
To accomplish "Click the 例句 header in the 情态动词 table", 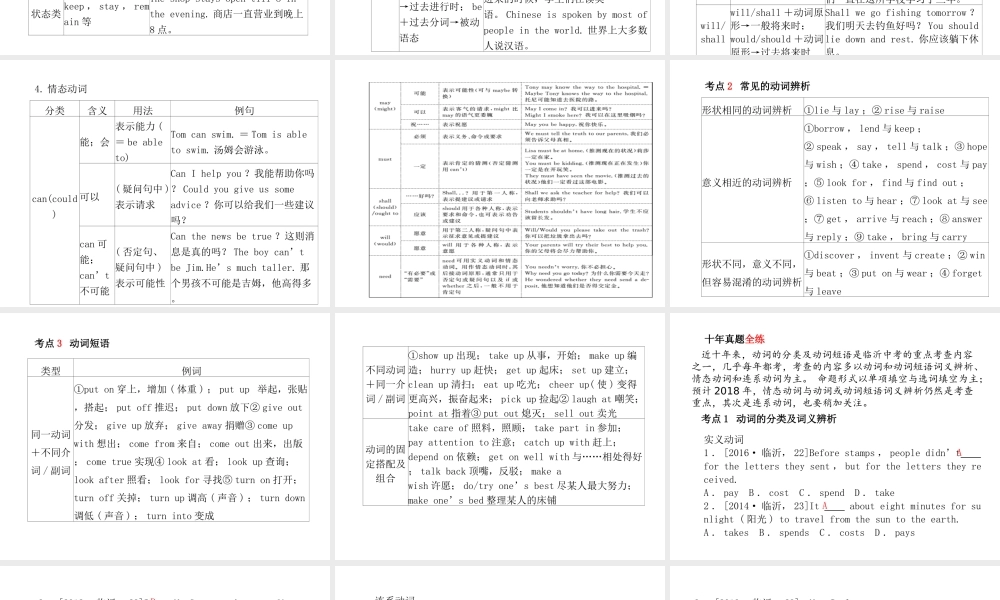I will click(x=244, y=110).
